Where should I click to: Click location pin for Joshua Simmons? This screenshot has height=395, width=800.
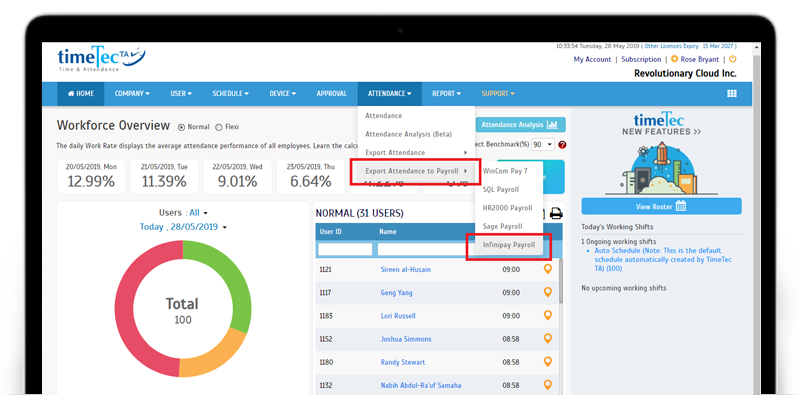547,339
